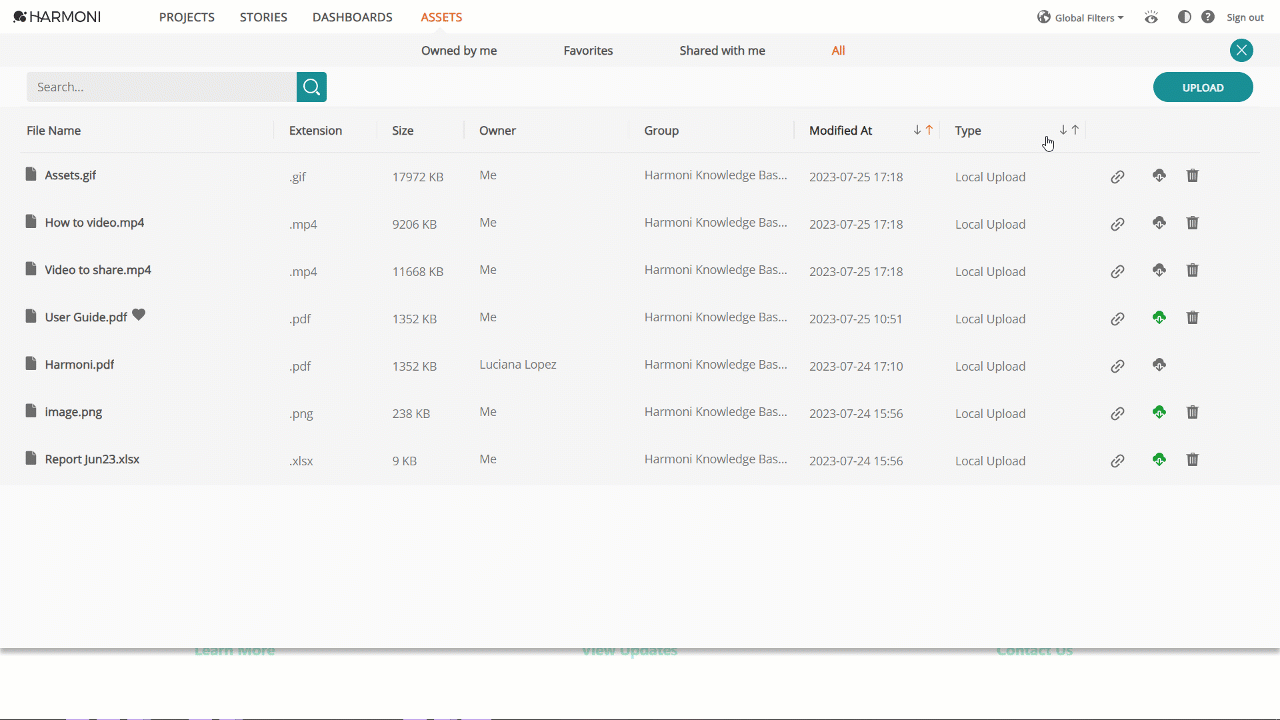Toggle favorite heart on User Guide.pdf

pos(139,315)
